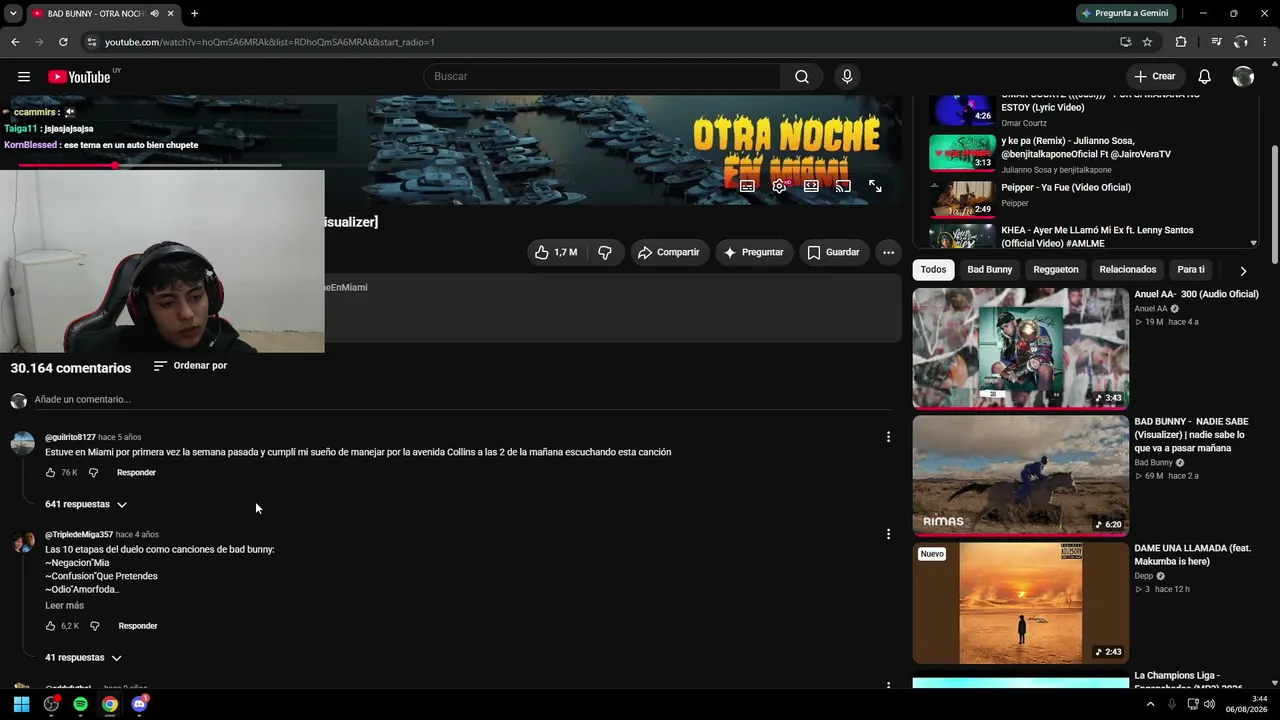Open the DAME UNA LLAMADA video title
Screen dimensions: 1280x720
(x=1192, y=555)
